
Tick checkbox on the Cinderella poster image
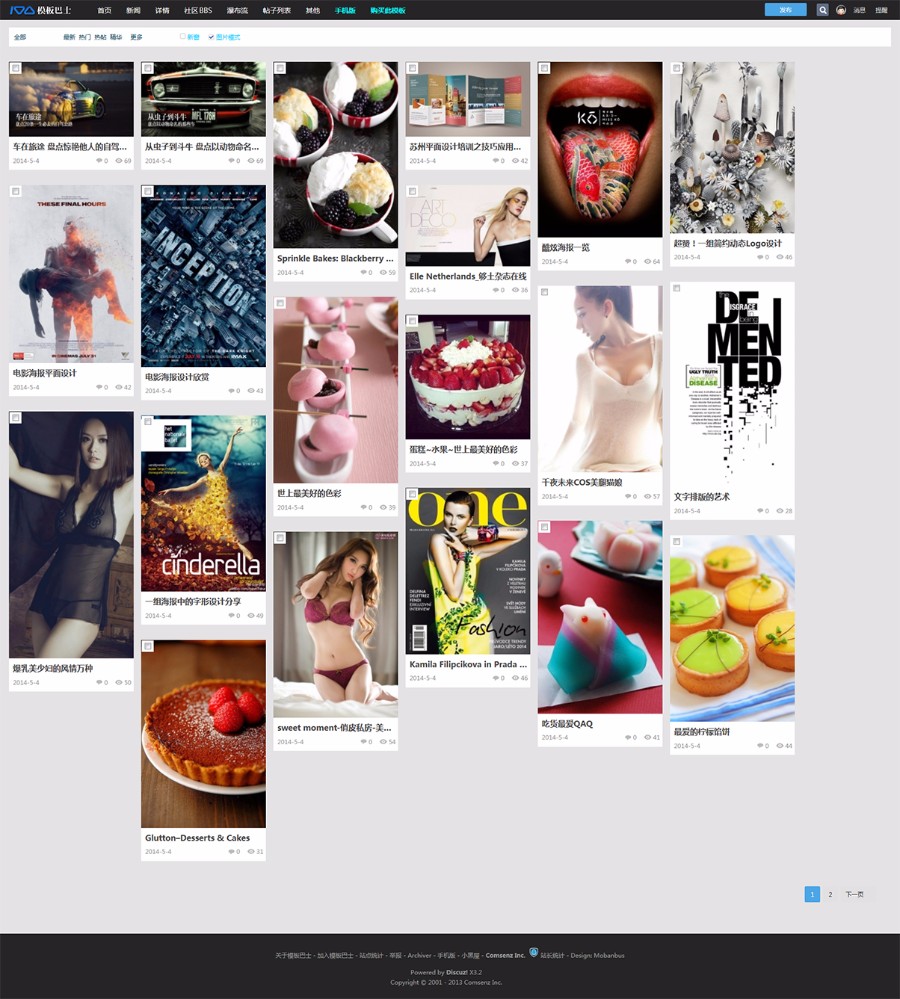pyautogui.click(x=148, y=421)
